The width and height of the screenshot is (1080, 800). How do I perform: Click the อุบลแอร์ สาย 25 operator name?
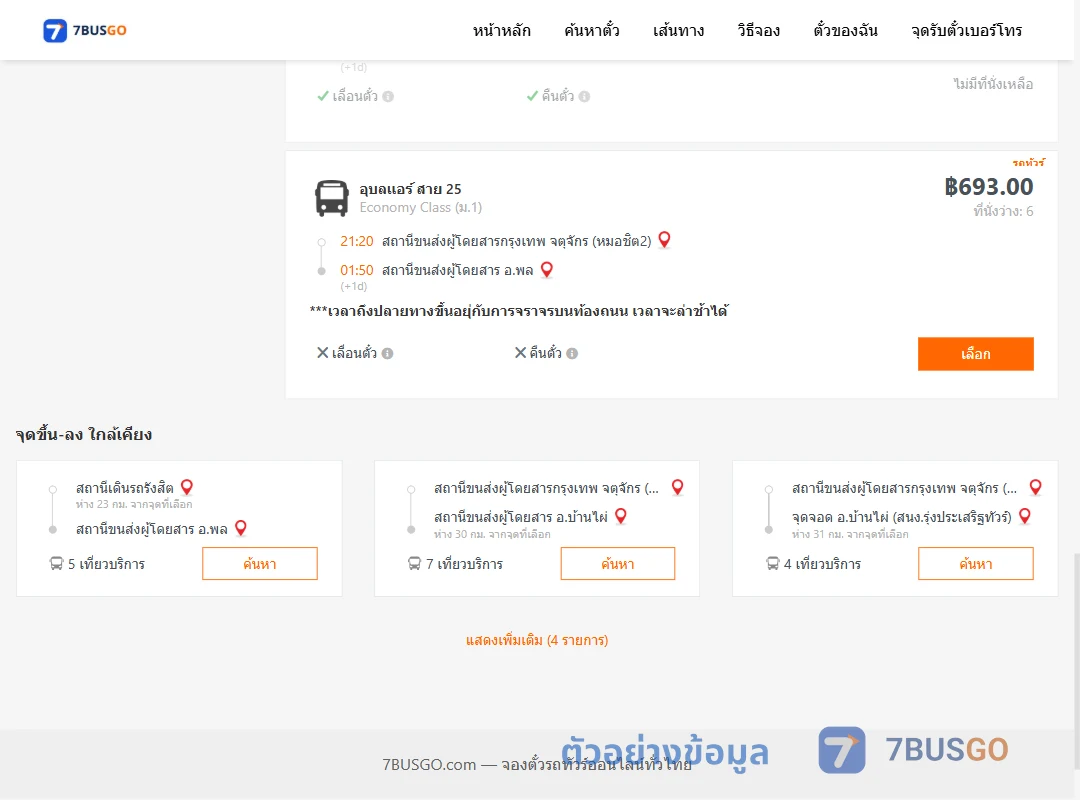(411, 189)
